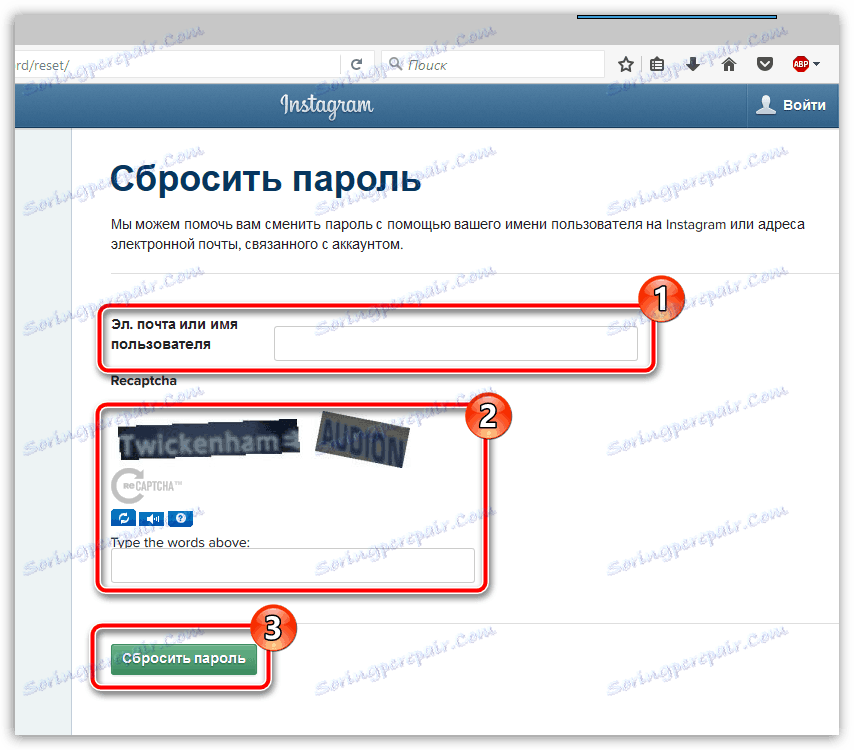854x750 pixels.
Task: Expand the ABP dropdown arrow
Action: coord(816,64)
